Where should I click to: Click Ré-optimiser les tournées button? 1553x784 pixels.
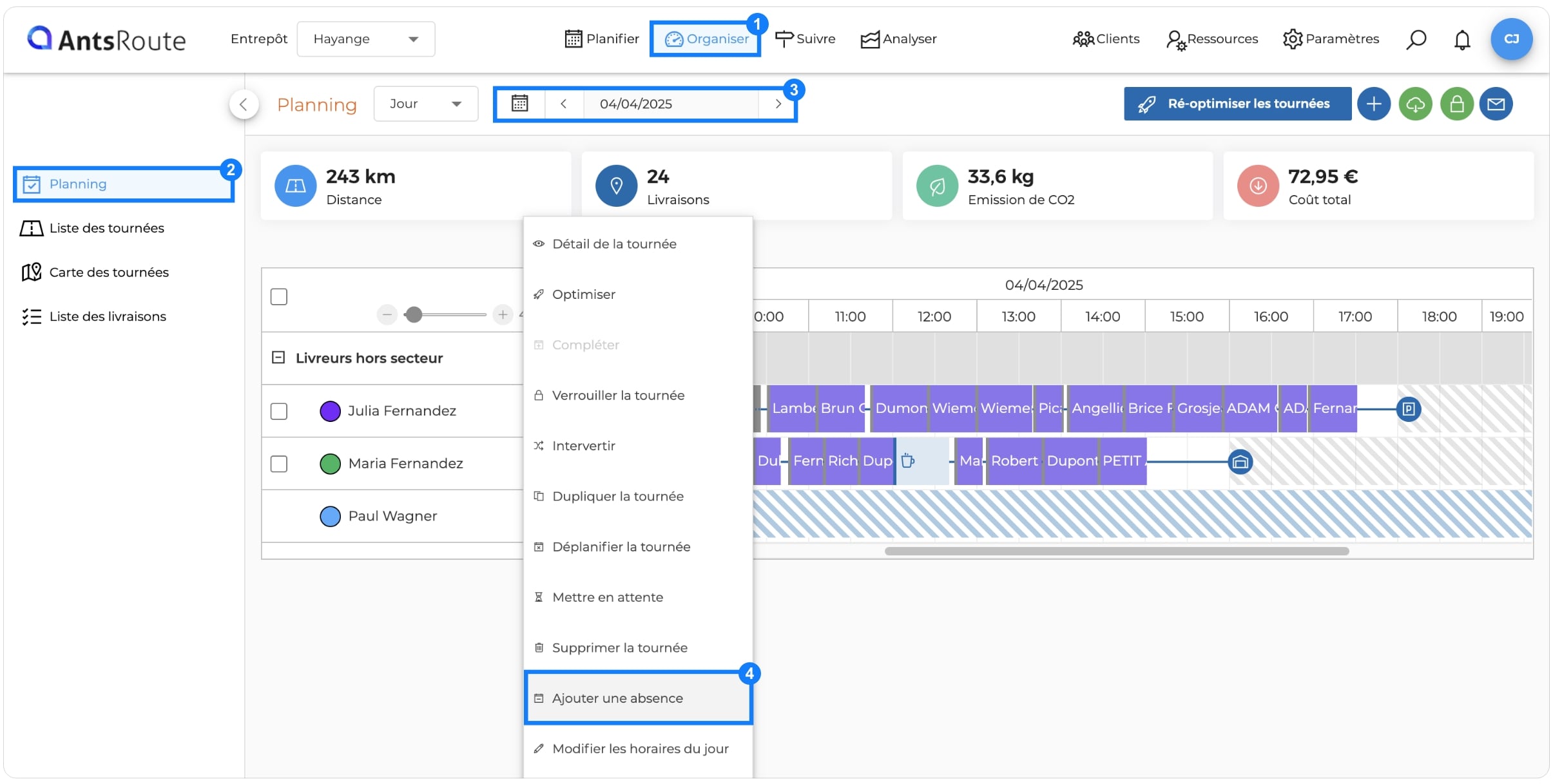[1237, 104]
